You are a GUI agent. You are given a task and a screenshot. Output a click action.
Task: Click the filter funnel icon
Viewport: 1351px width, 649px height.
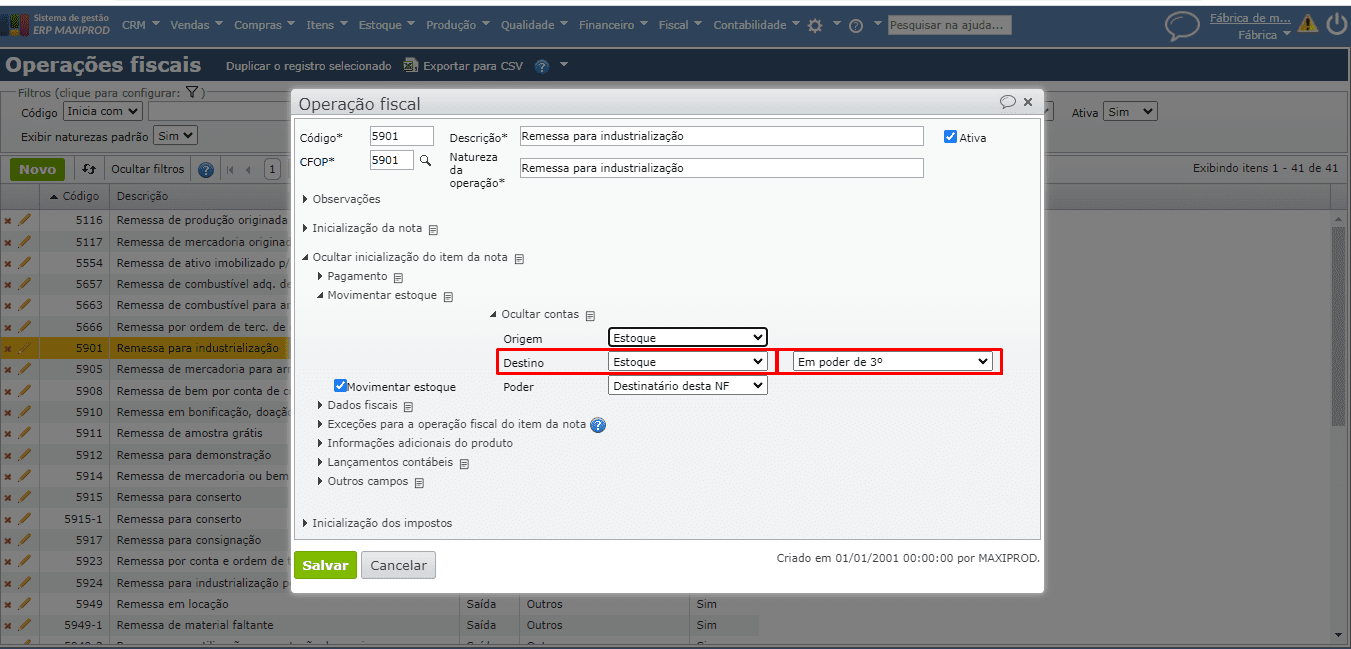192,93
